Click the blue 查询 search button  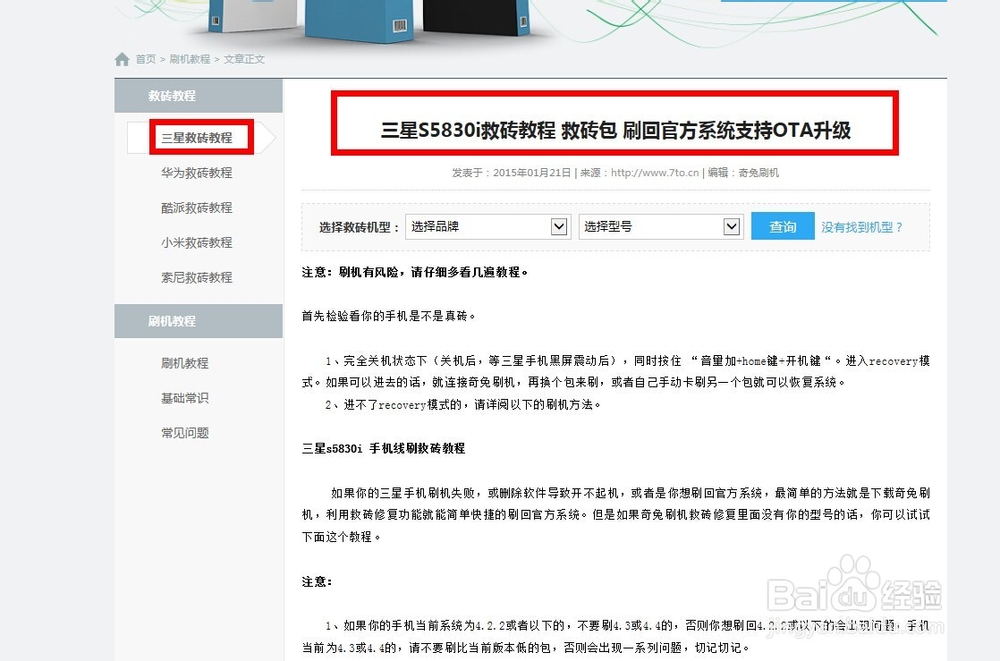point(781,226)
